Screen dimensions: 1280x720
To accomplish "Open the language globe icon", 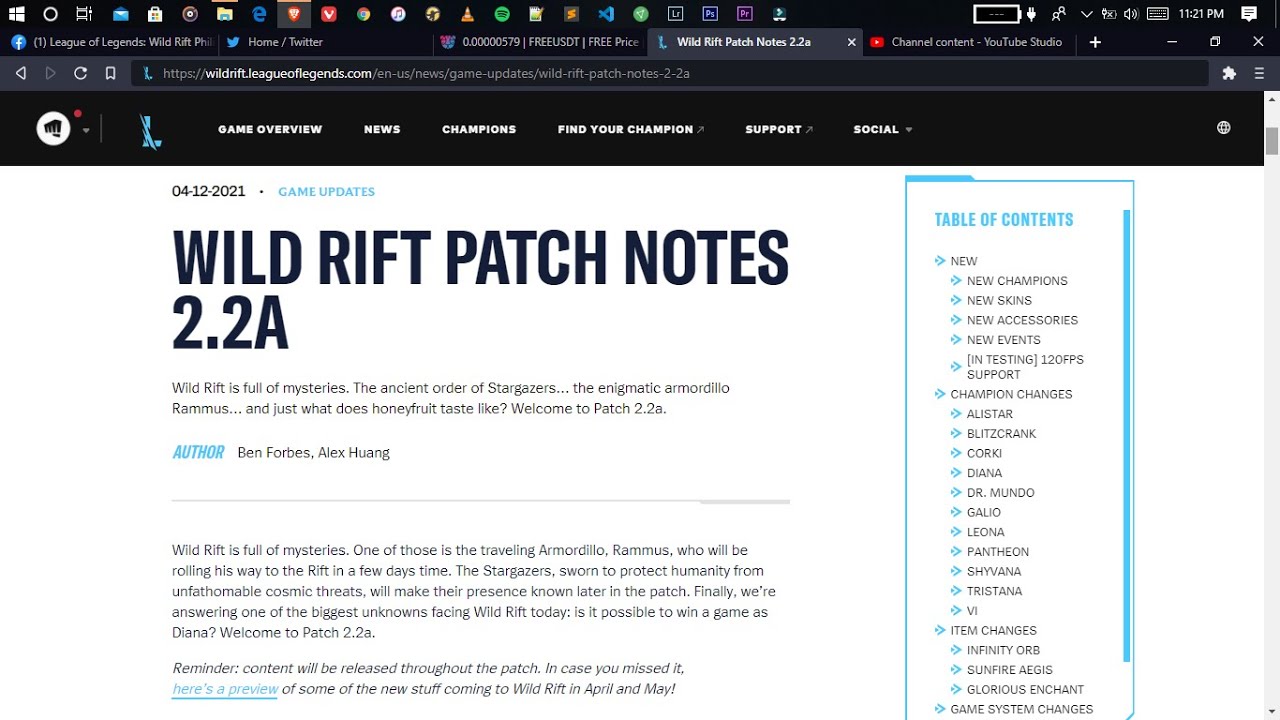I will click(1223, 128).
